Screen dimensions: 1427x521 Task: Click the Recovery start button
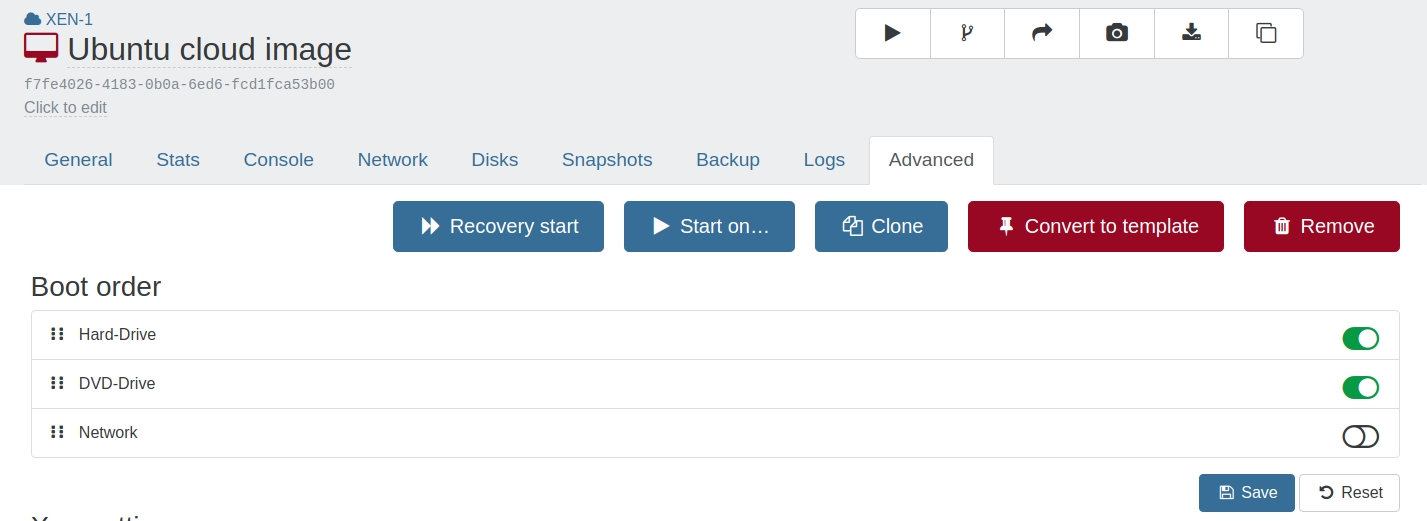(x=498, y=226)
